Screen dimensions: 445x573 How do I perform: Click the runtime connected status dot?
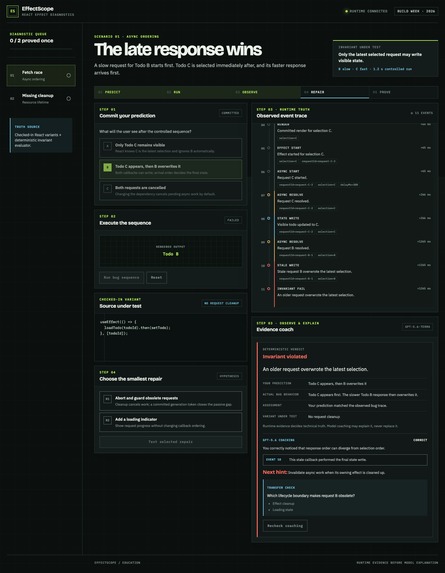click(346, 11)
